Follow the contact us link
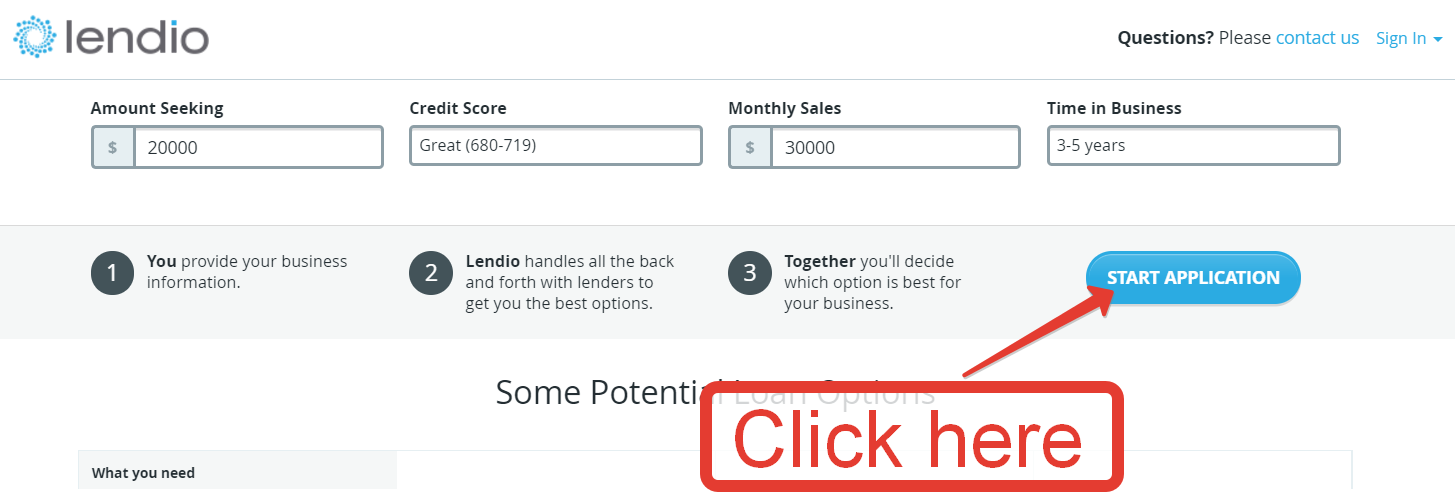This screenshot has height=492, width=1455. [x=1317, y=38]
